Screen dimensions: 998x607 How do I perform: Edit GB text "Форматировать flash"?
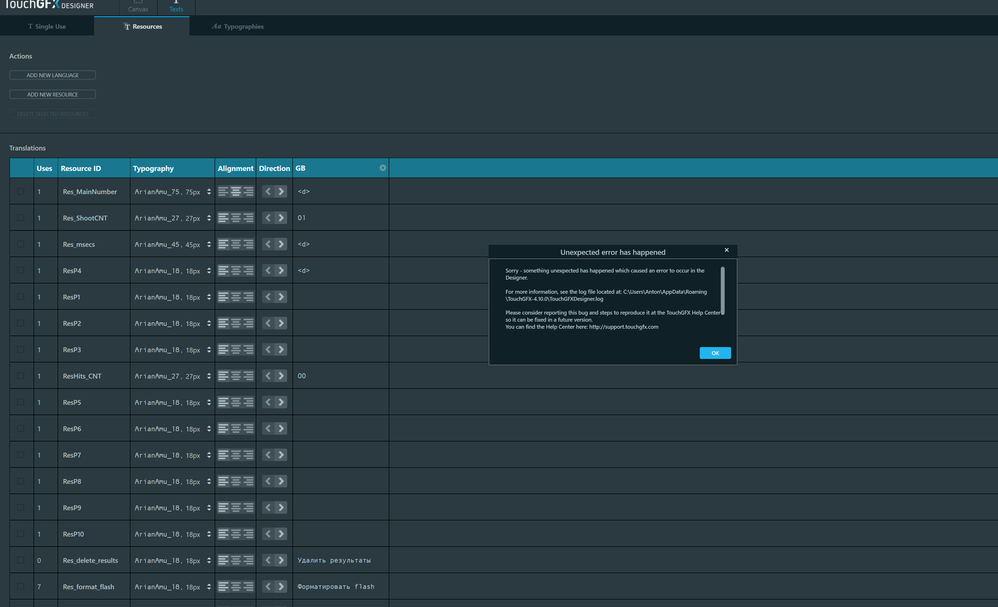click(336, 587)
